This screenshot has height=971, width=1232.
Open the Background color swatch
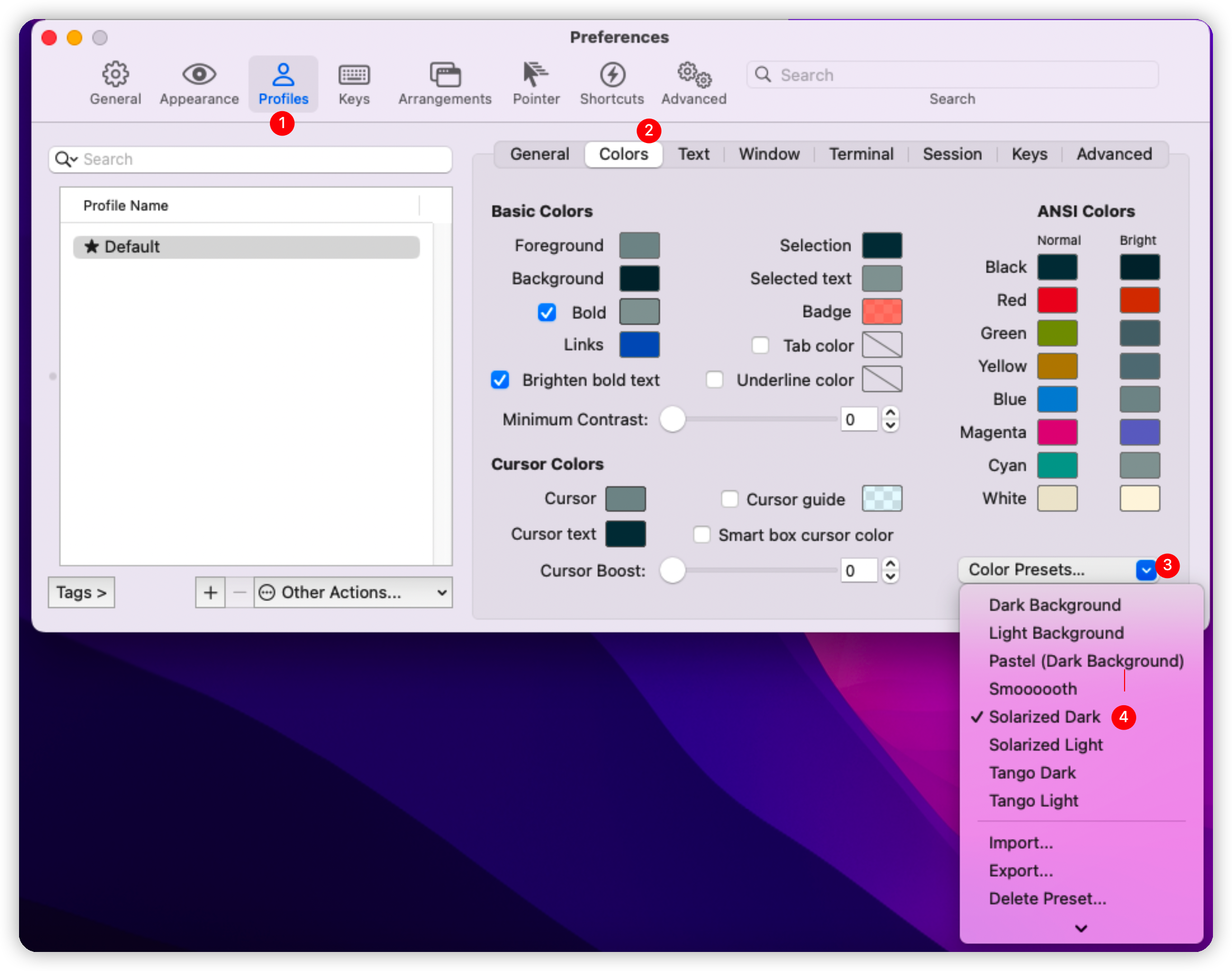coord(639,278)
